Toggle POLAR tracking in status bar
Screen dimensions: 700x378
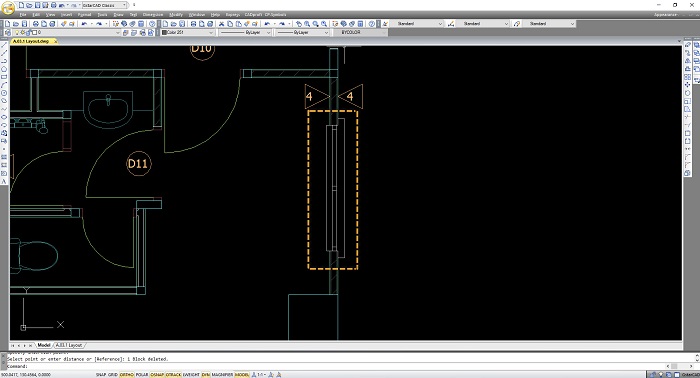142,375
